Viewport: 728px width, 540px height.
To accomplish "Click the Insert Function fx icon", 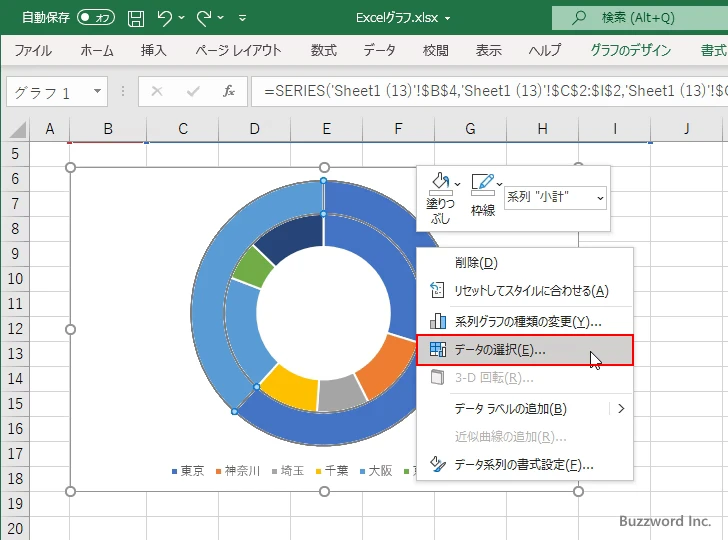I will pyautogui.click(x=229, y=91).
